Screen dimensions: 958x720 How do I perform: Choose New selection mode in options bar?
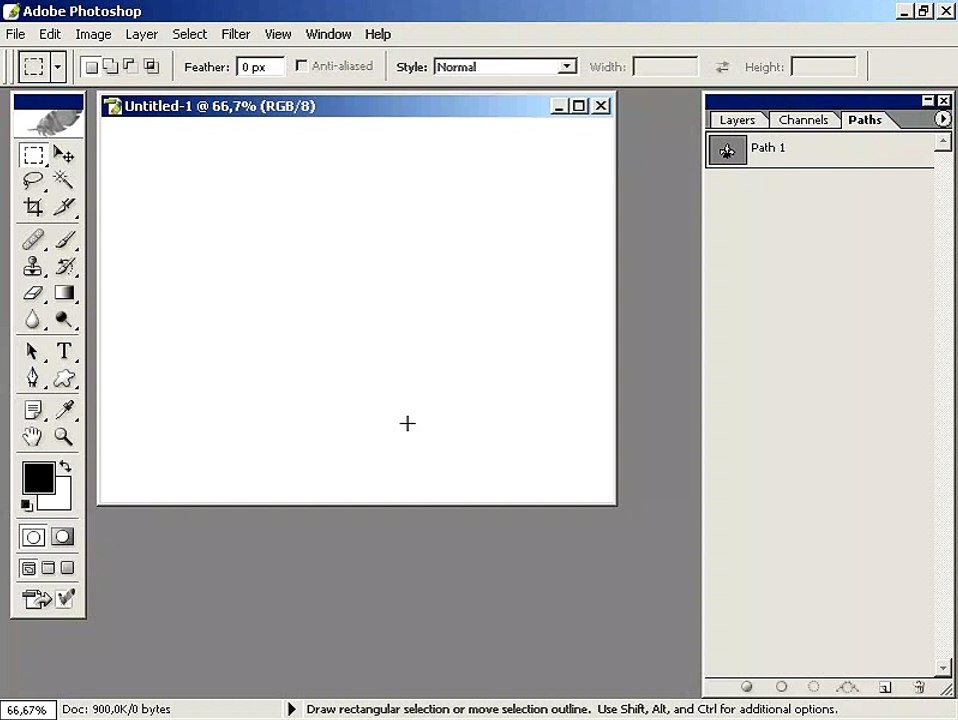click(92, 67)
